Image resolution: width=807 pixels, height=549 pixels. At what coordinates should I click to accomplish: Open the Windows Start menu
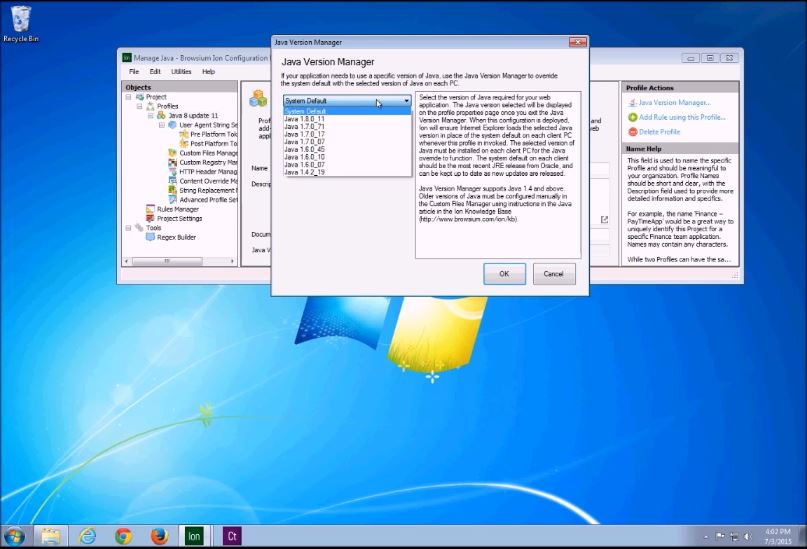tap(14, 537)
